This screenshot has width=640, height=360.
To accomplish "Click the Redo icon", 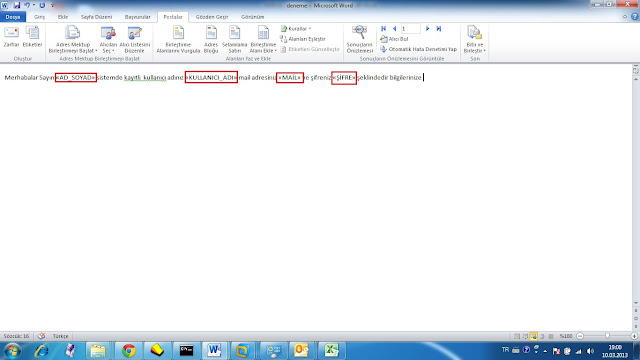I will (42, 5).
